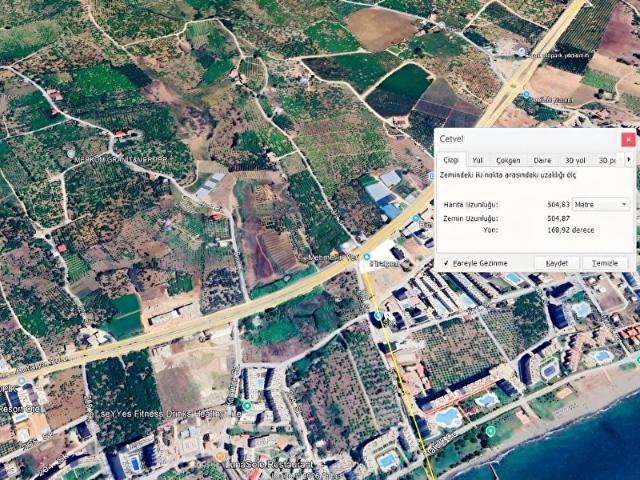Toggle the Fareyle Gezinme checkbox
This screenshot has width=640, height=480.
tap(447, 263)
